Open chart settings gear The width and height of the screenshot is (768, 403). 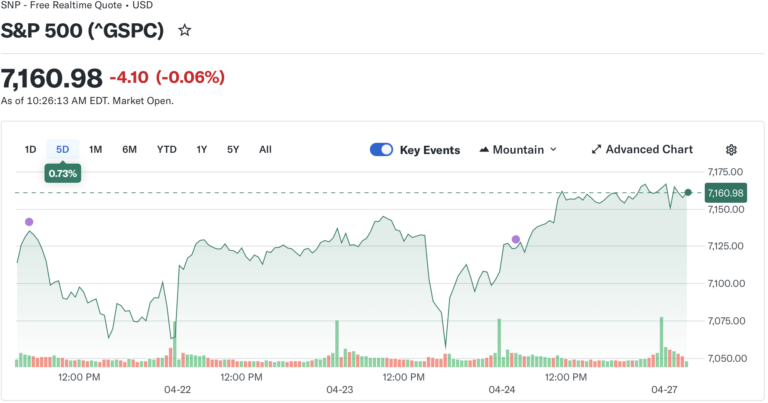click(x=731, y=150)
